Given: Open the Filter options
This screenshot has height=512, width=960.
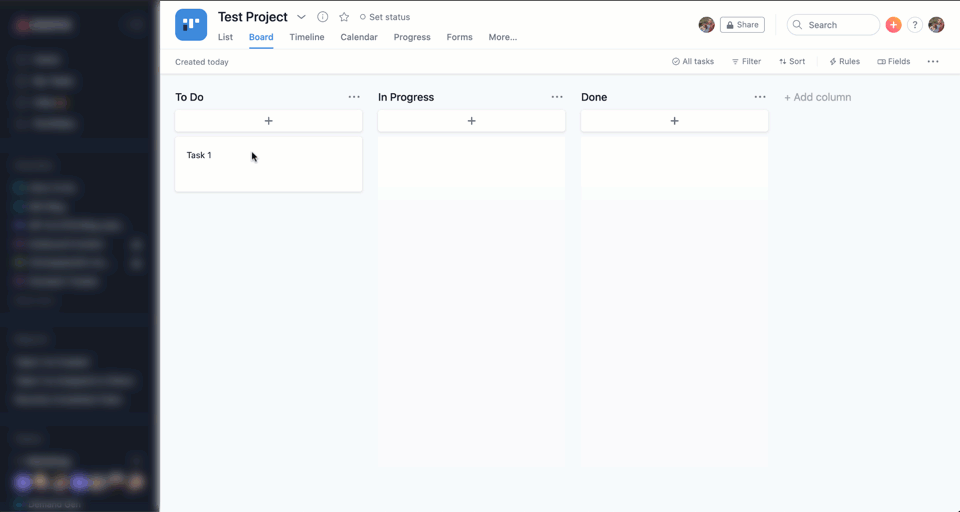Looking at the screenshot, I should coord(746,62).
